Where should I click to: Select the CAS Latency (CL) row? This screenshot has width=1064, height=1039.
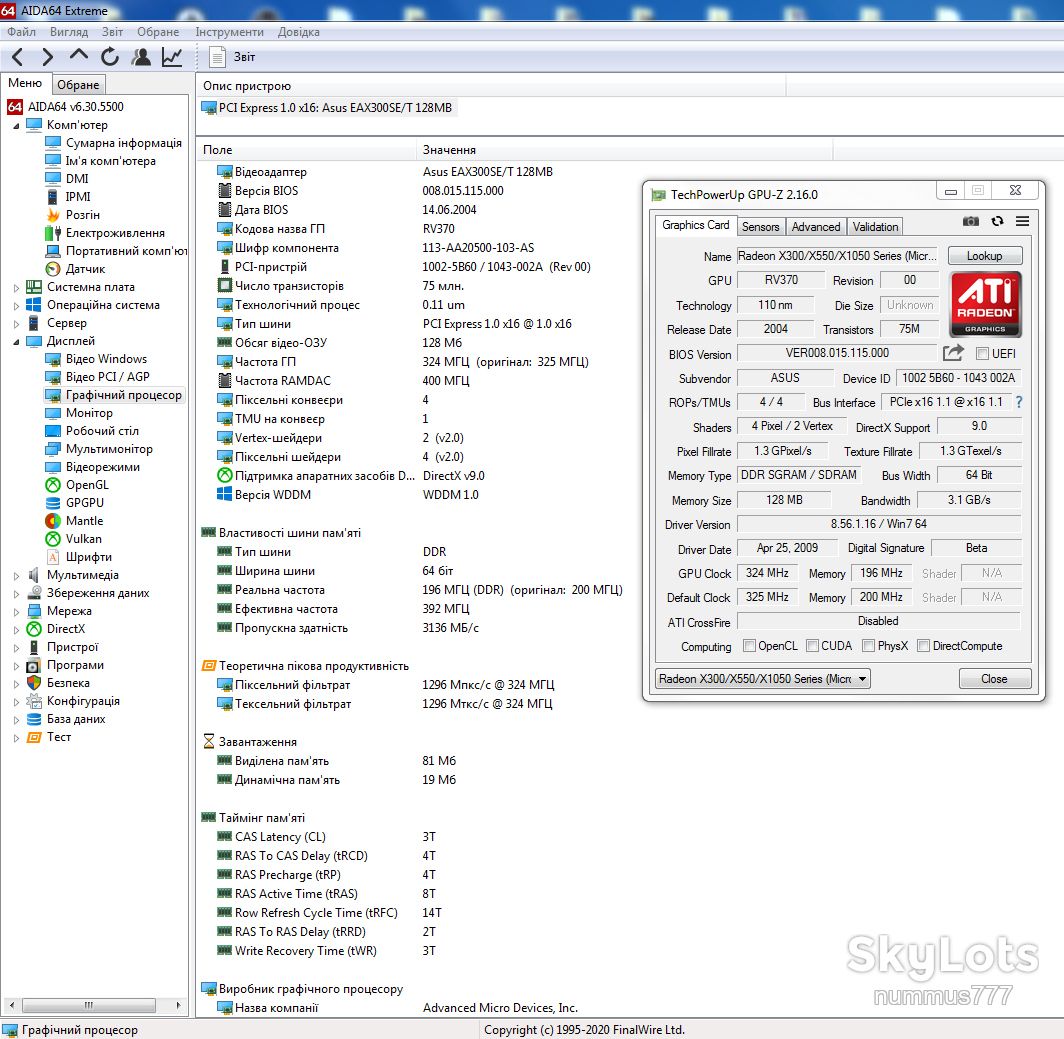(326, 837)
